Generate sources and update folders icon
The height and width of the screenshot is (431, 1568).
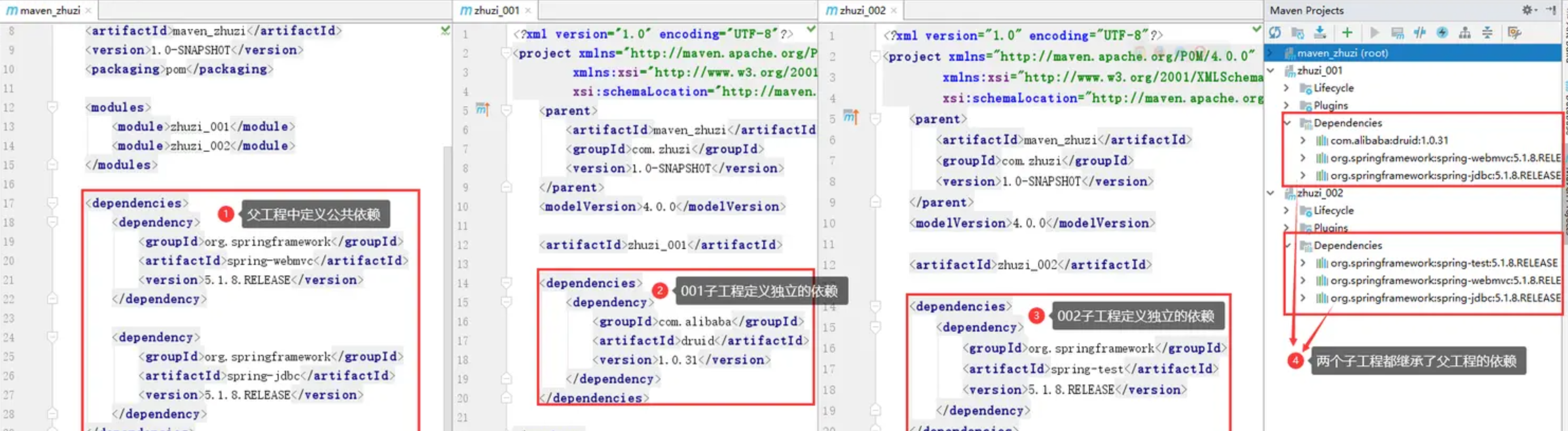1298,33
